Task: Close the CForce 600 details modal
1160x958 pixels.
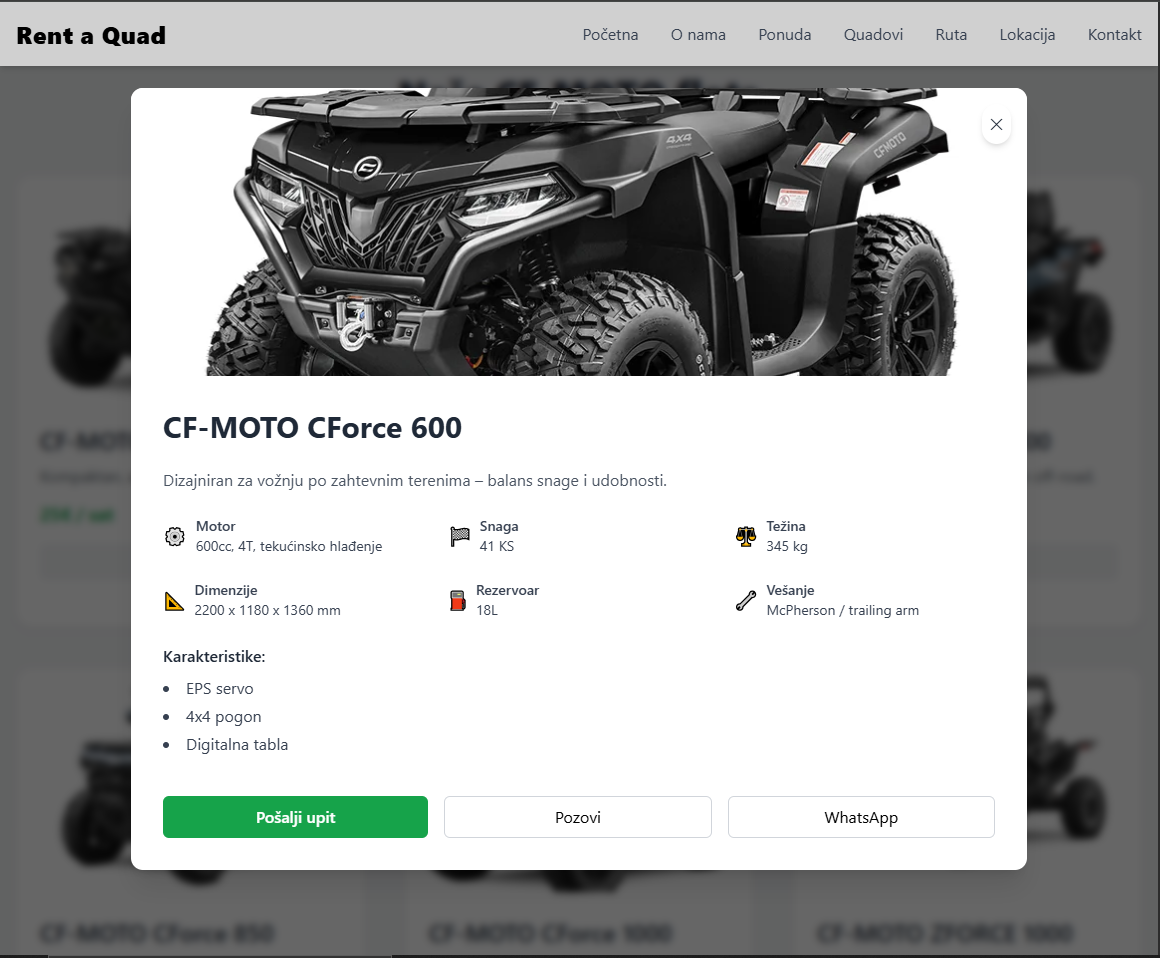Action: (x=996, y=124)
